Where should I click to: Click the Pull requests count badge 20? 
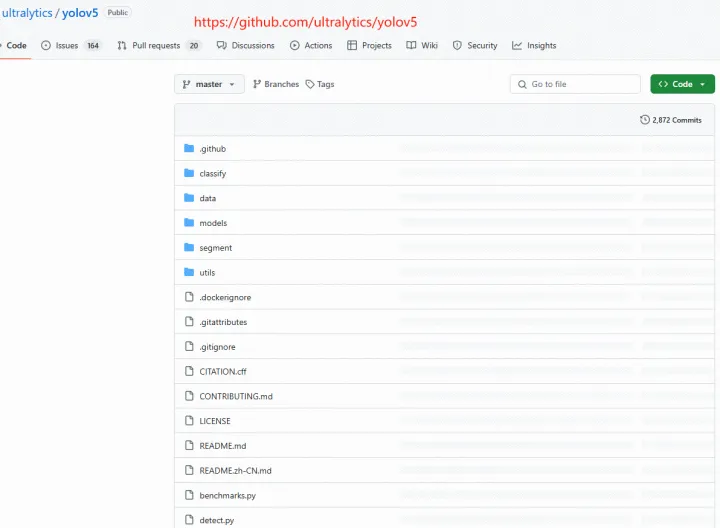click(x=194, y=46)
